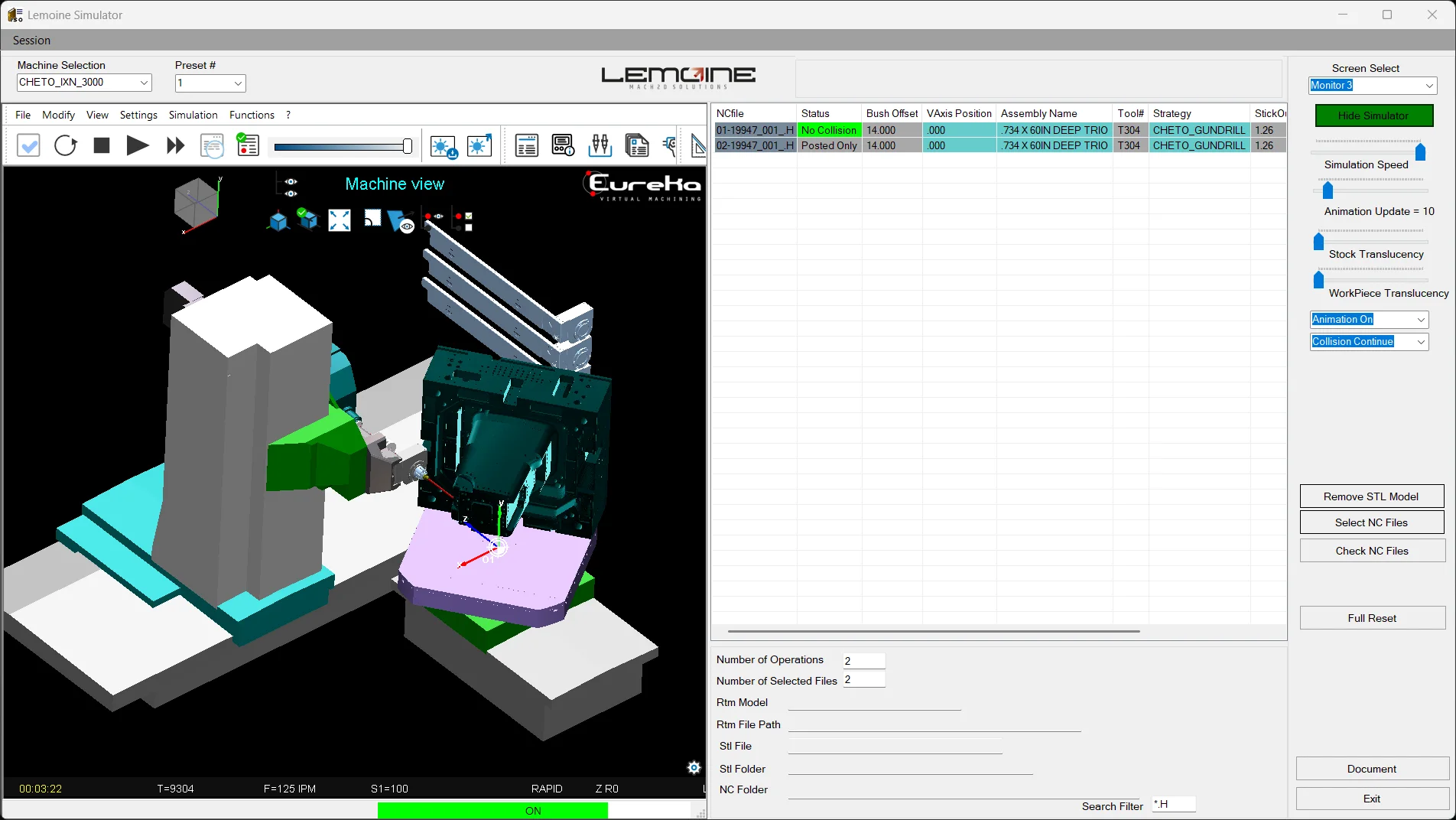Open viewport settings via the gear icon

pos(694,767)
